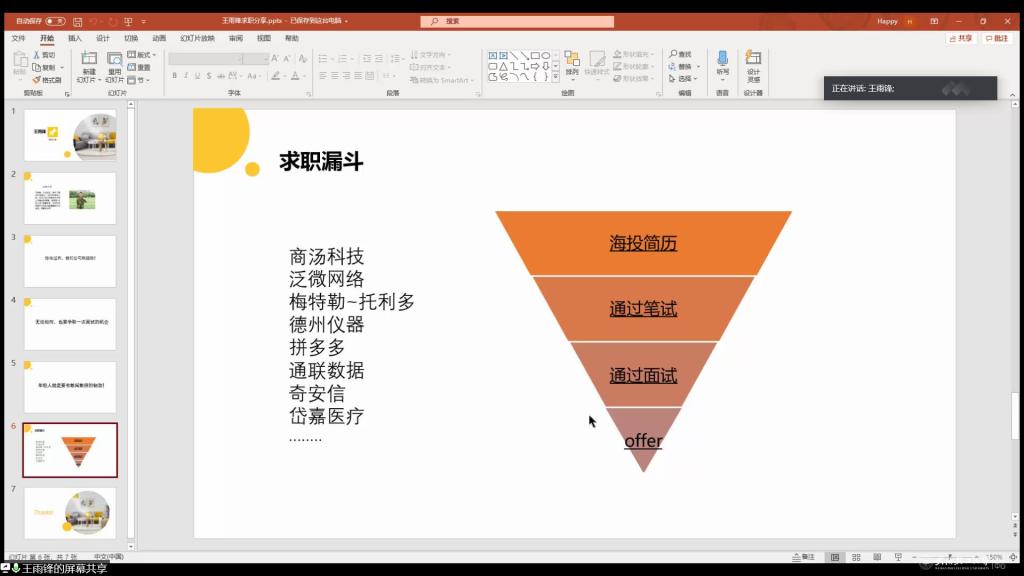Center-align the text
Image resolution: width=1024 pixels, height=576 pixels.
[x=334, y=76]
